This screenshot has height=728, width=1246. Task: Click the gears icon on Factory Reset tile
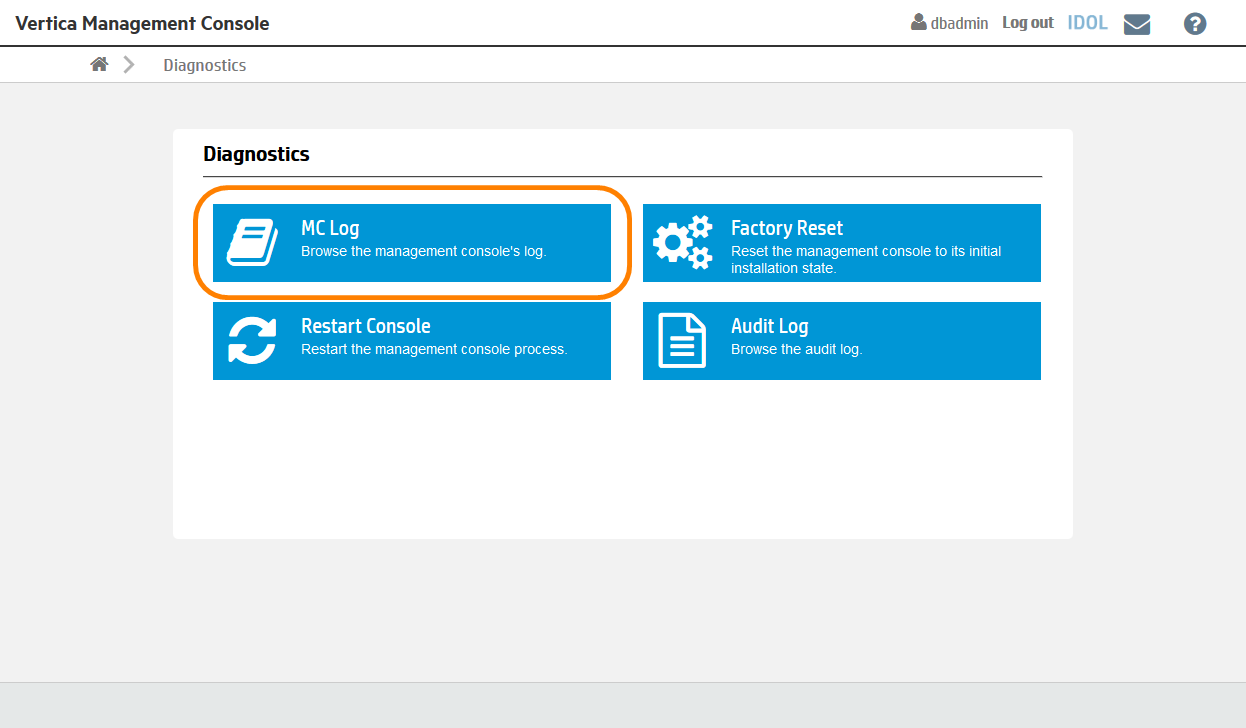click(x=682, y=243)
